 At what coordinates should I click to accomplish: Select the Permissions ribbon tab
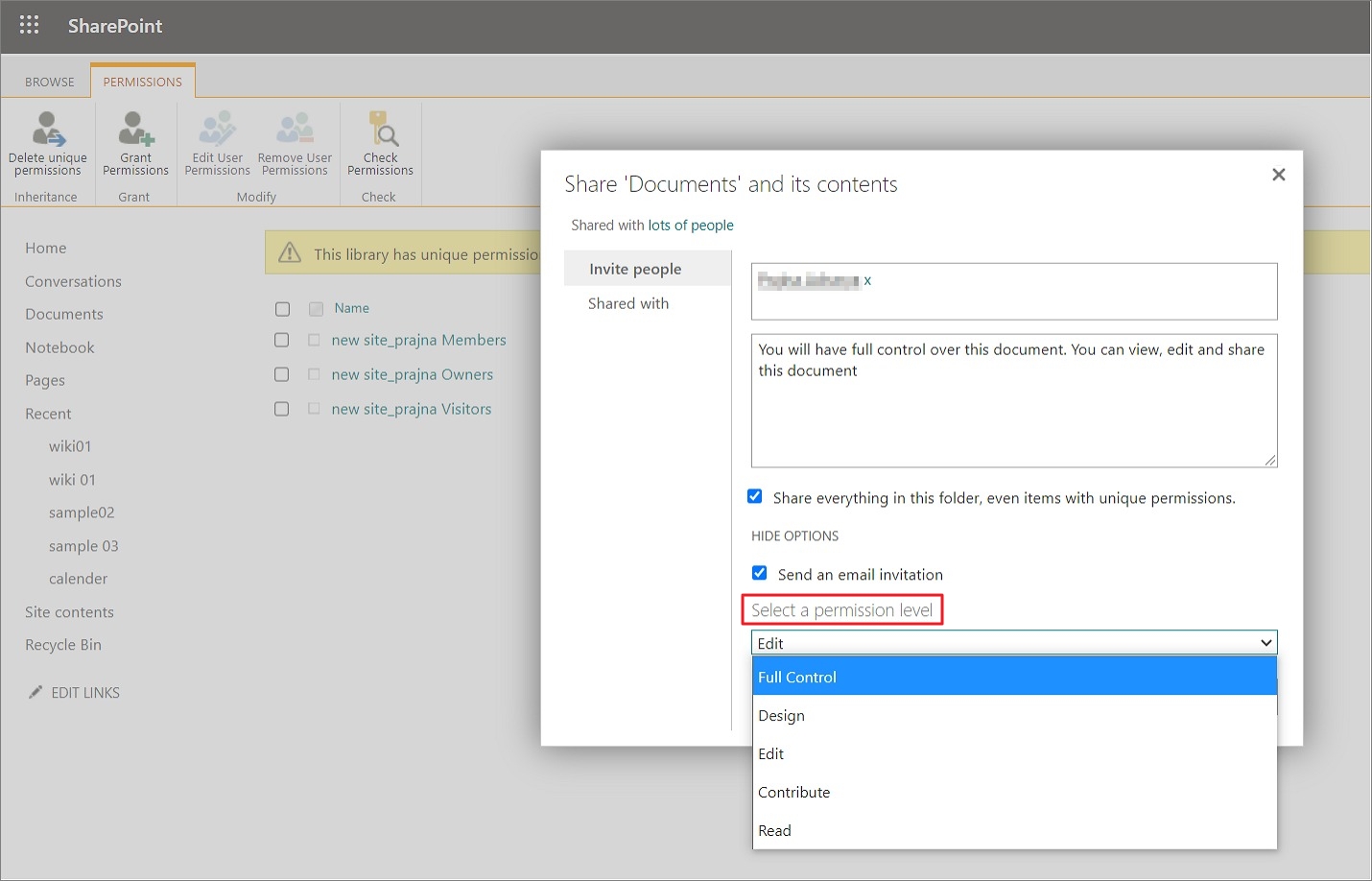pos(142,81)
